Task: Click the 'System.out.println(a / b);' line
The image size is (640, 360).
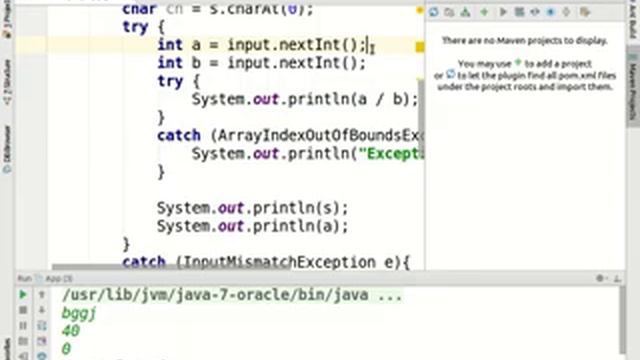Action: click(x=305, y=99)
